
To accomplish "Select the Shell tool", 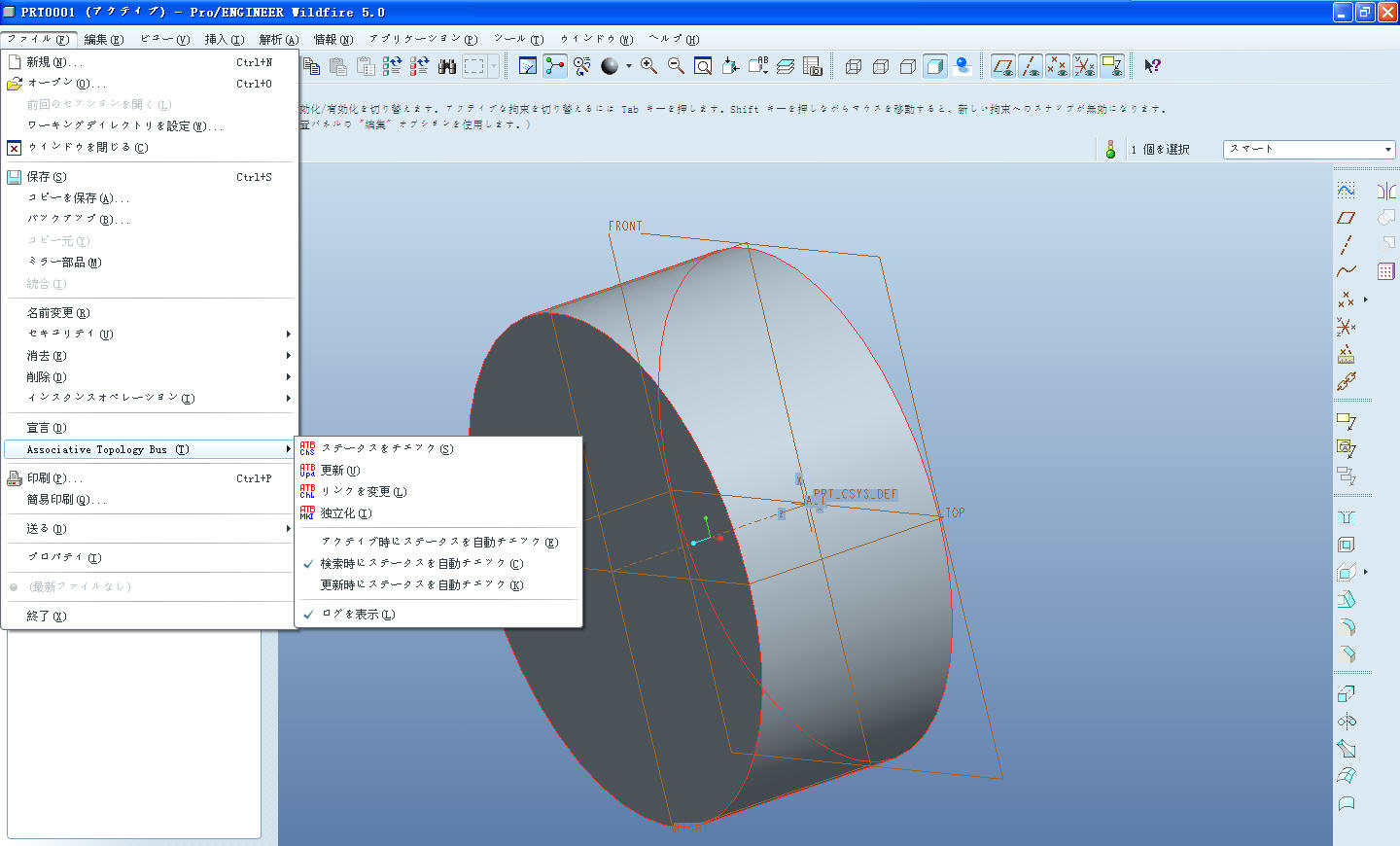I will 1346,545.
